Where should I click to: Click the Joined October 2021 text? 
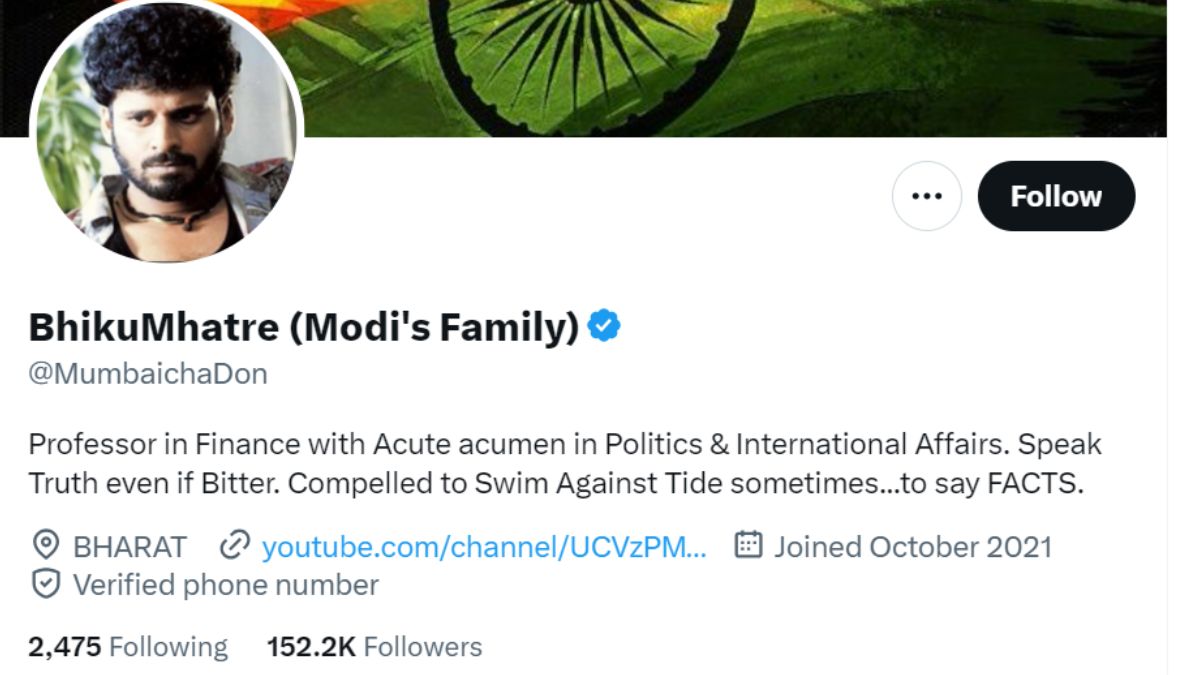point(912,546)
